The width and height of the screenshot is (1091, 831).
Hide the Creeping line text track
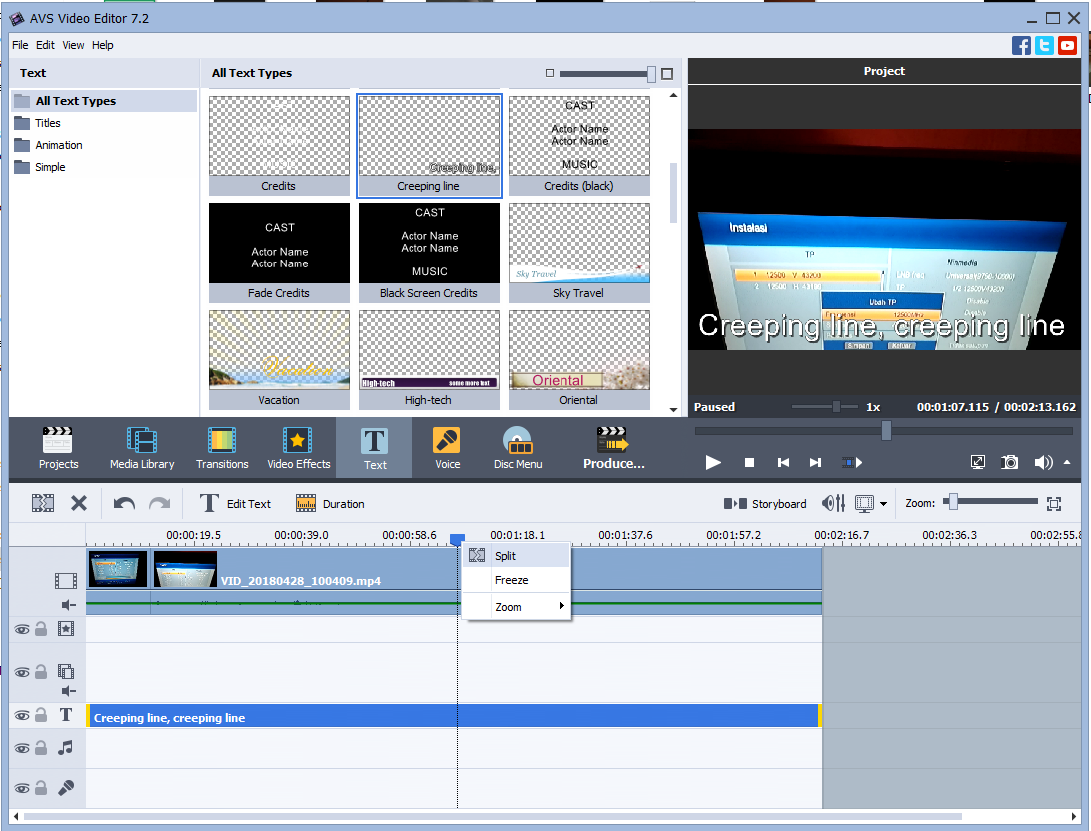(x=21, y=715)
